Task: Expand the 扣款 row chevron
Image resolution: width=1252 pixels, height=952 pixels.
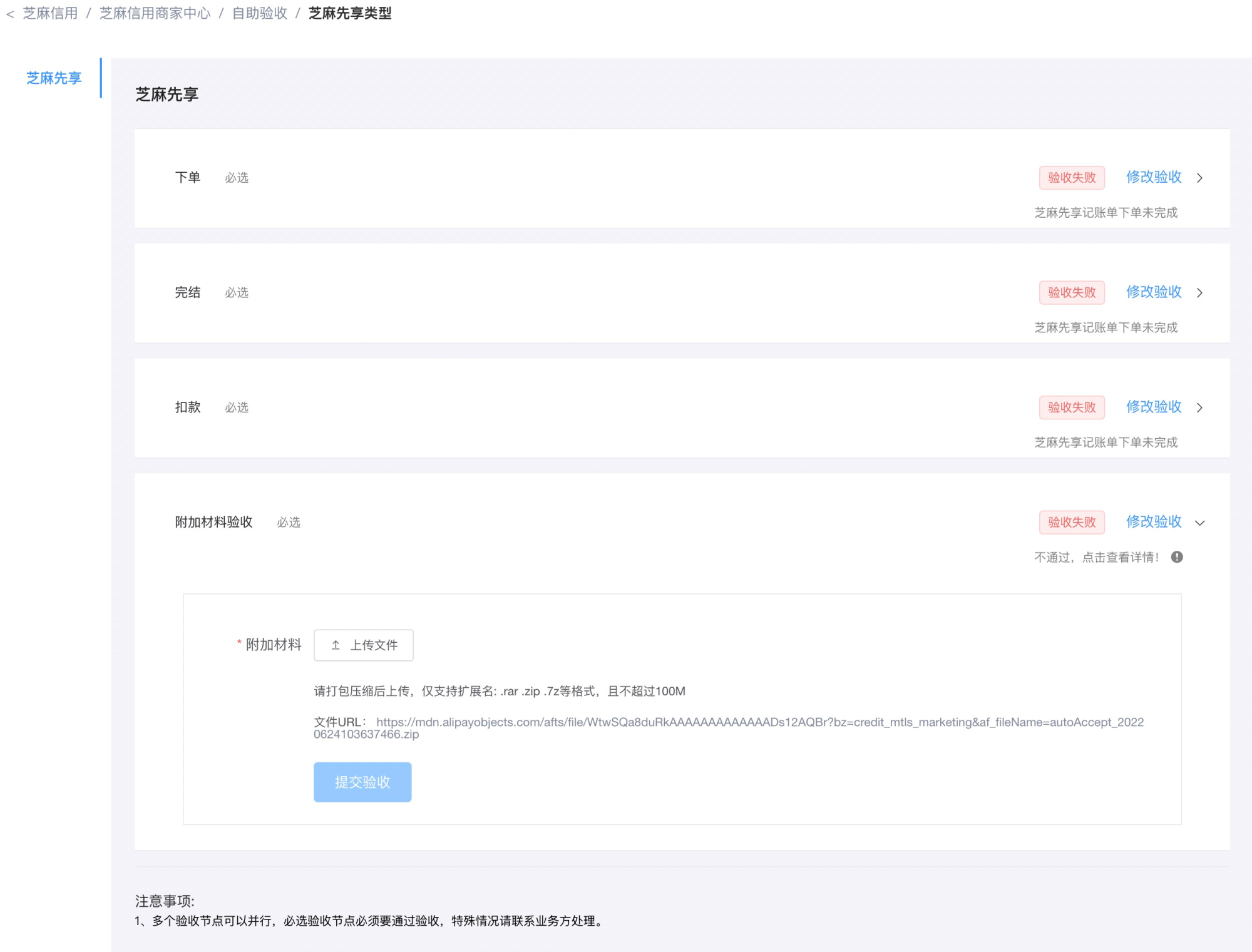Action: 1199,407
